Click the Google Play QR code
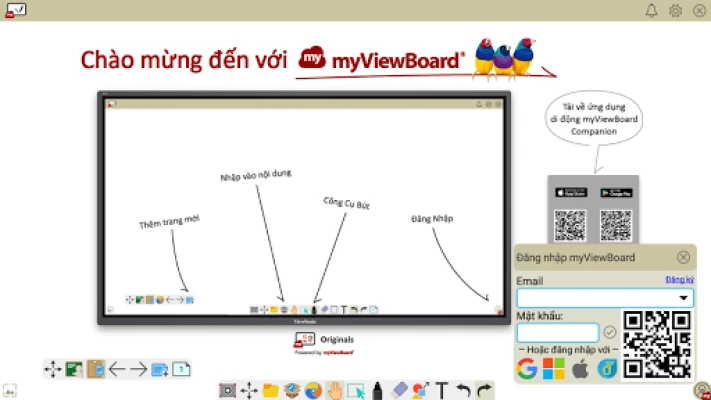 pos(616,225)
